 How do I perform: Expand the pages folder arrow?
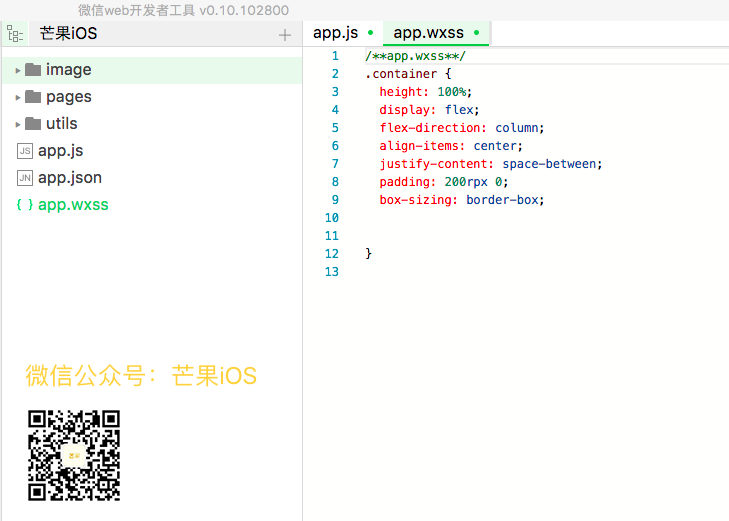18,97
